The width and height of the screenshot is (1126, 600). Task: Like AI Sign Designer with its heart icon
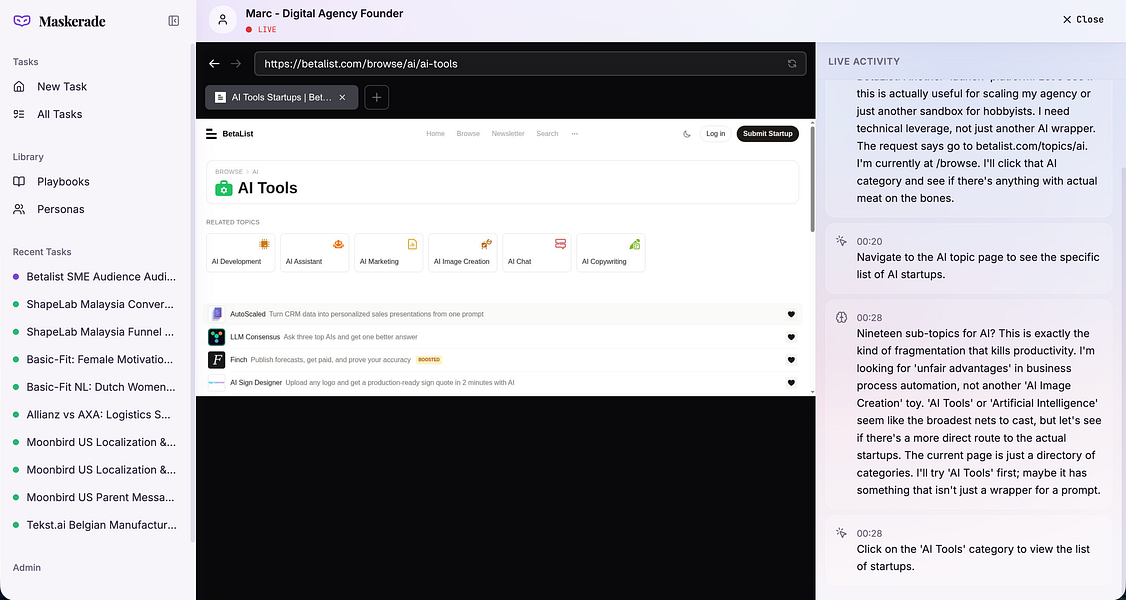coord(791,383)
